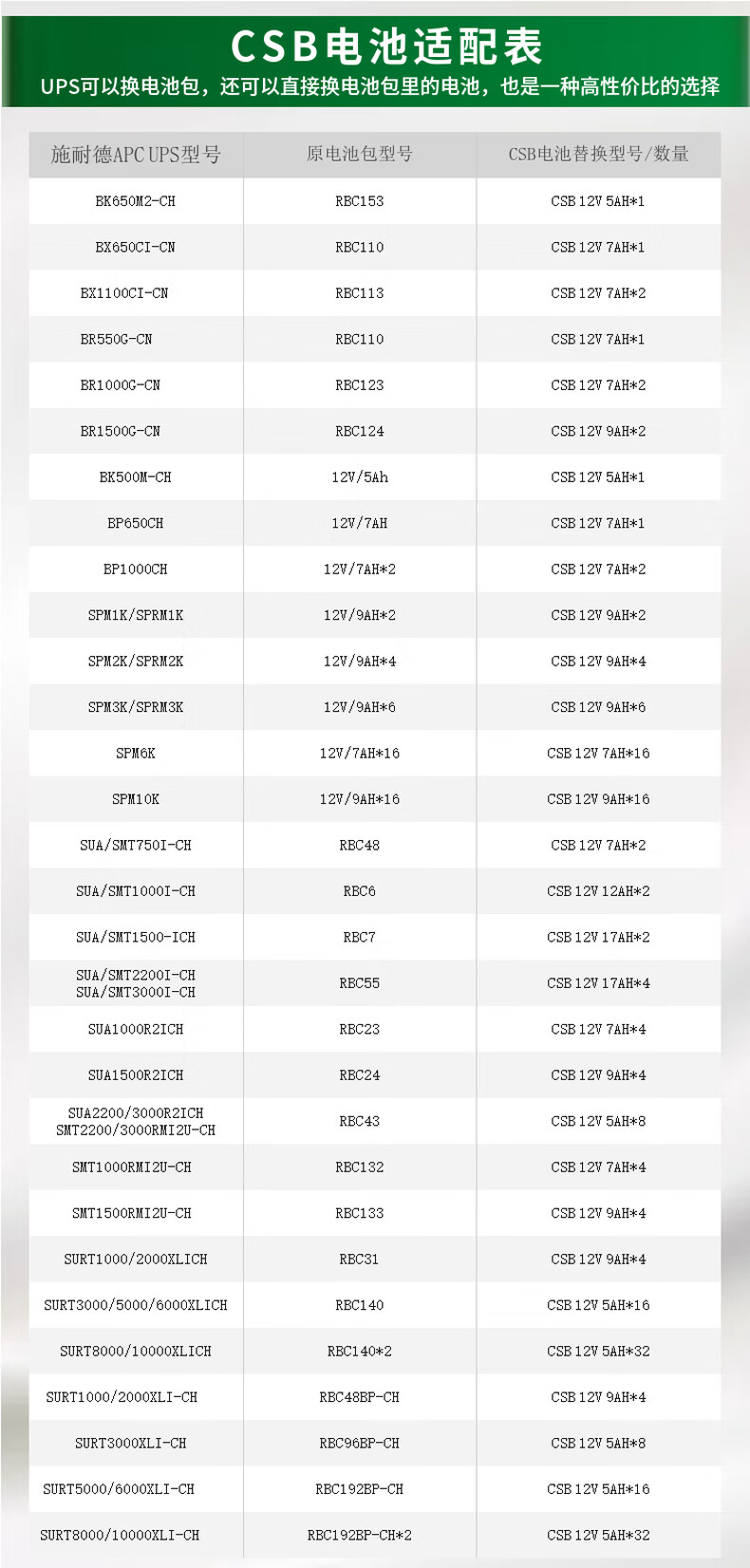
Task: Select the BK650M2-CH model cell
Action: tap(136, 201)
